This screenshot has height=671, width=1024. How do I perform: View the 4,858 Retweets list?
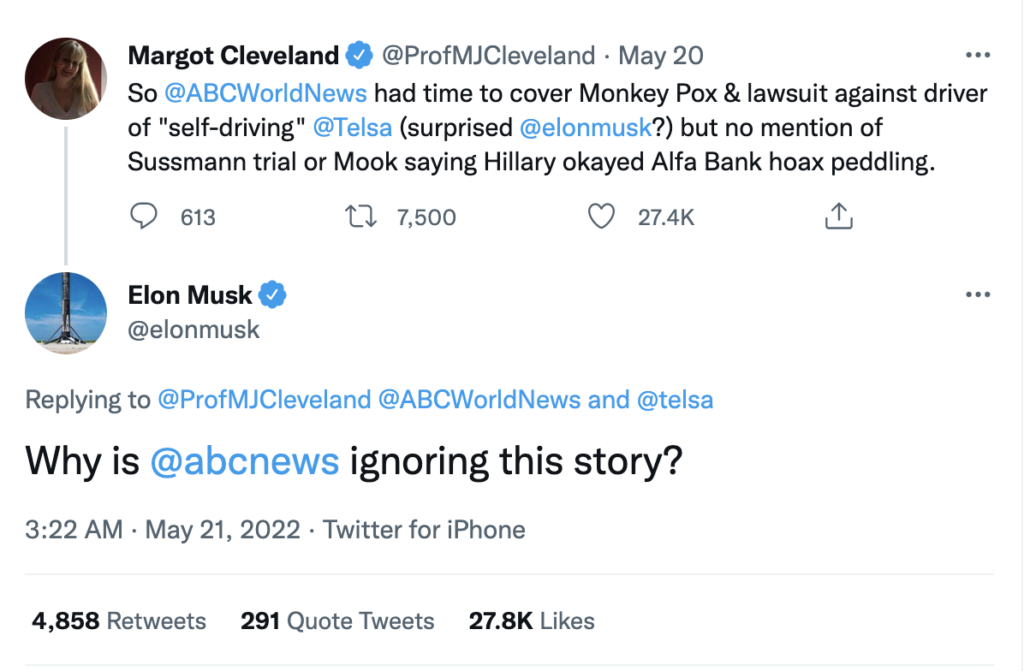click(118, 621)
